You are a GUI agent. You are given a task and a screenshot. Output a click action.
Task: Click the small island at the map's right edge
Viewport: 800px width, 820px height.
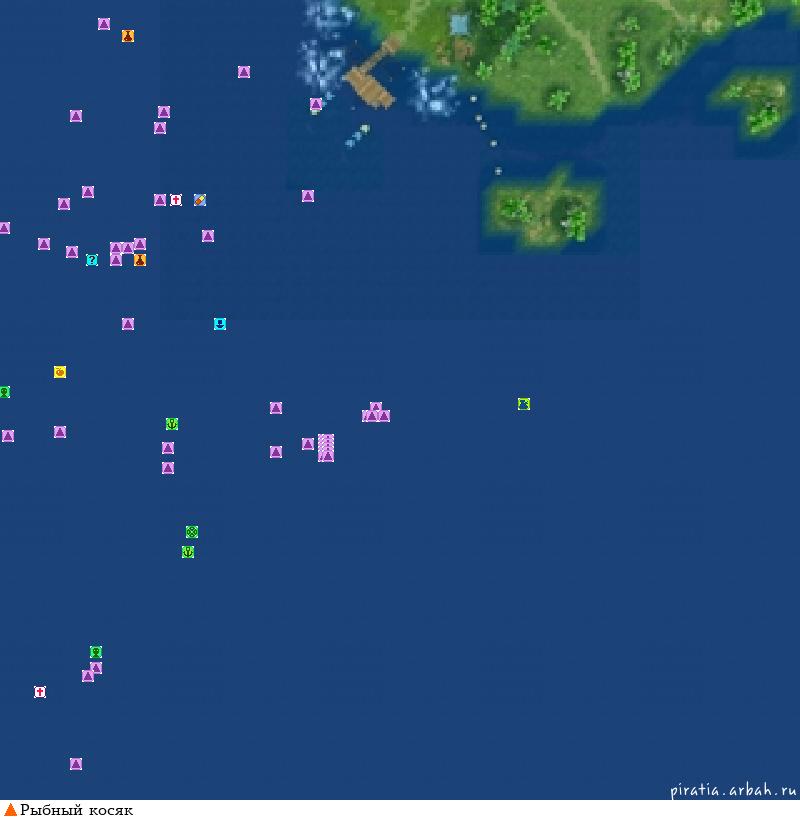(x=755, y=102)
